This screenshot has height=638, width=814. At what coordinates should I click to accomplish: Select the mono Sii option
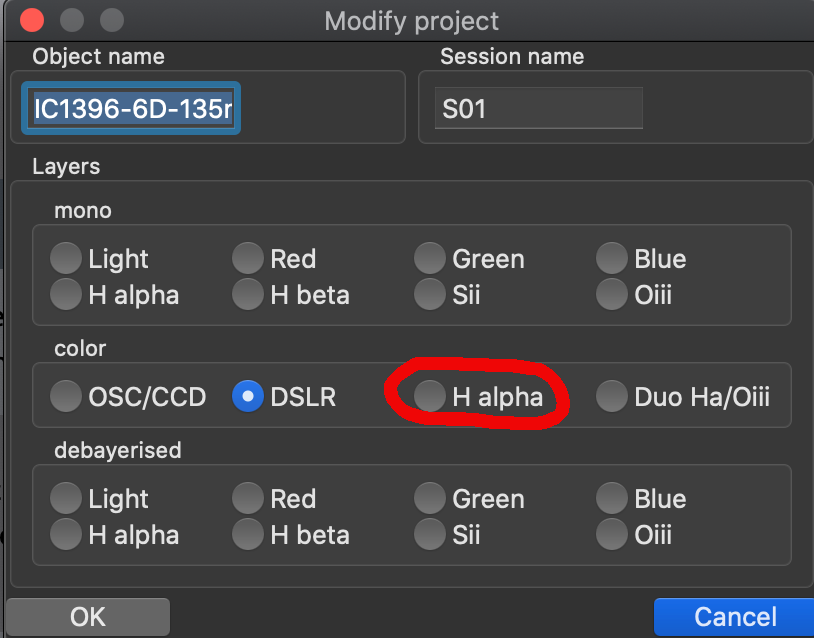tap(430, 294)
